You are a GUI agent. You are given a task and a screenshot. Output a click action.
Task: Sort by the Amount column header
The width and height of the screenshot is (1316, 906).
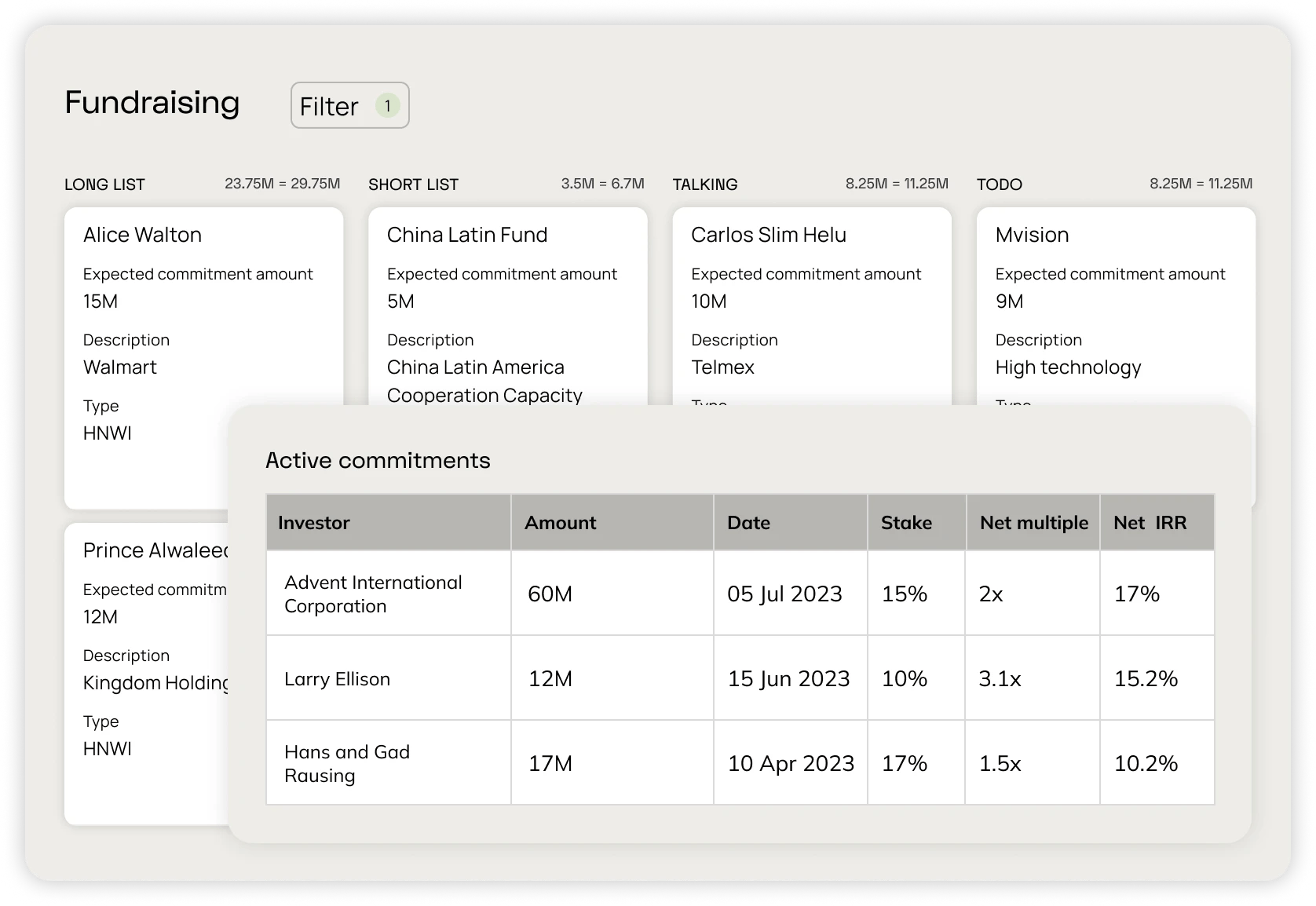point(560,523)
